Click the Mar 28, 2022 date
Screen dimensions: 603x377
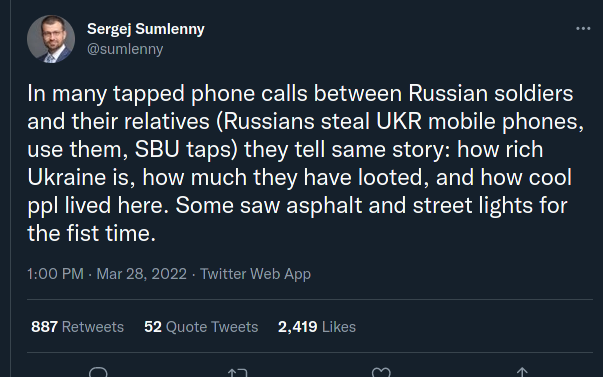142,274
